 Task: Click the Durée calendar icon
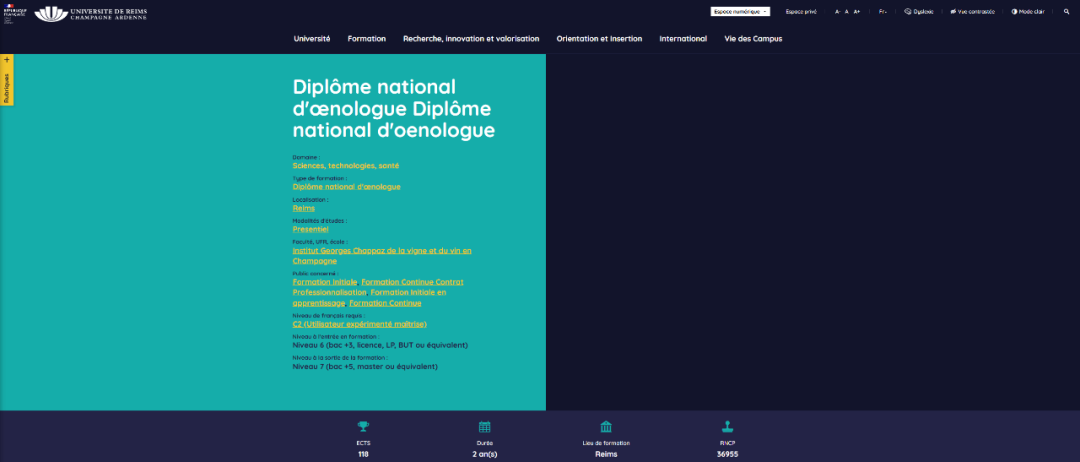tap(485, 427)
